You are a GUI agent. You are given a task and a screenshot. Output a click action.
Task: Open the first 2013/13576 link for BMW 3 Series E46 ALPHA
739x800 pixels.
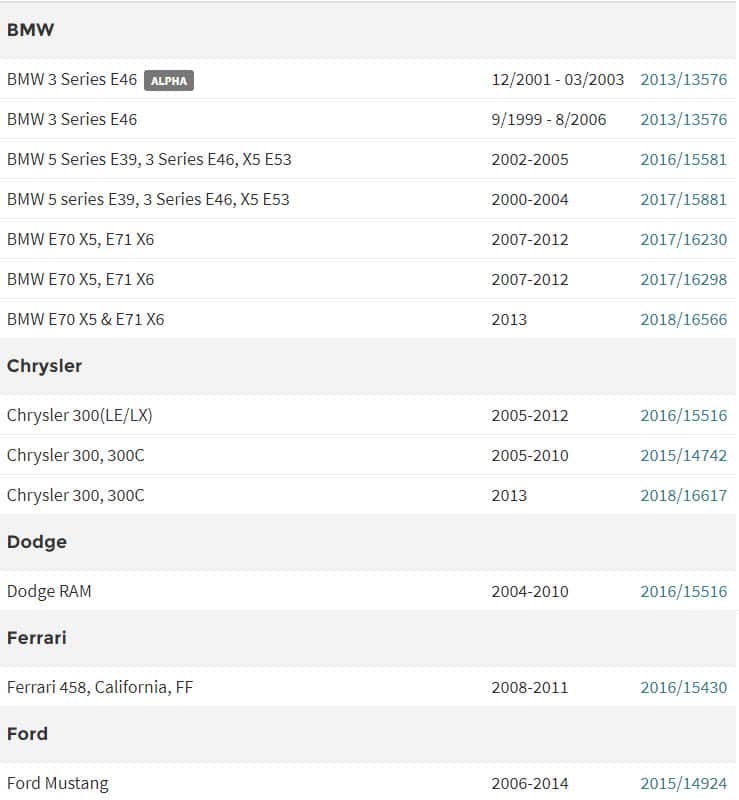(x=683, y=80)
